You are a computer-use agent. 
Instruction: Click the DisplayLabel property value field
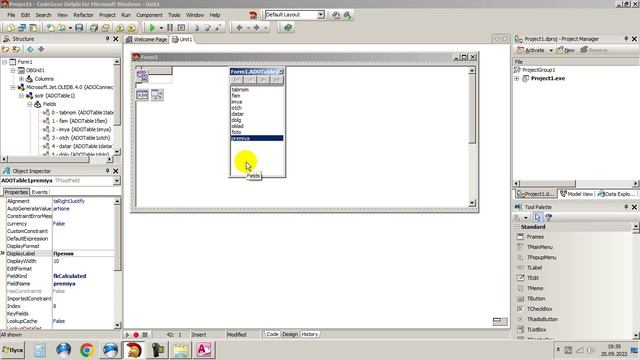83,253
